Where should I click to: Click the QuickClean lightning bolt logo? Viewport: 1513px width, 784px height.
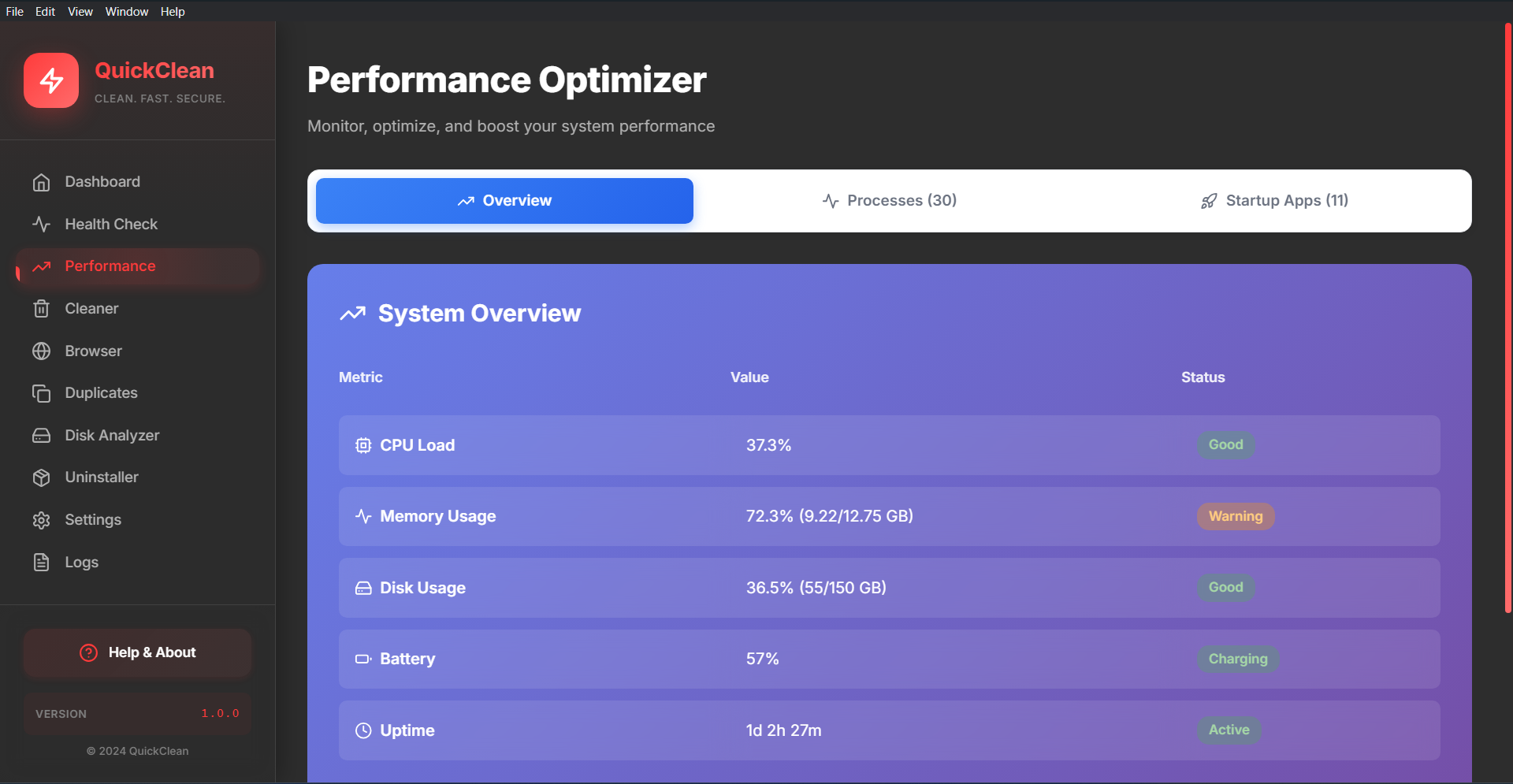(50, 80)
